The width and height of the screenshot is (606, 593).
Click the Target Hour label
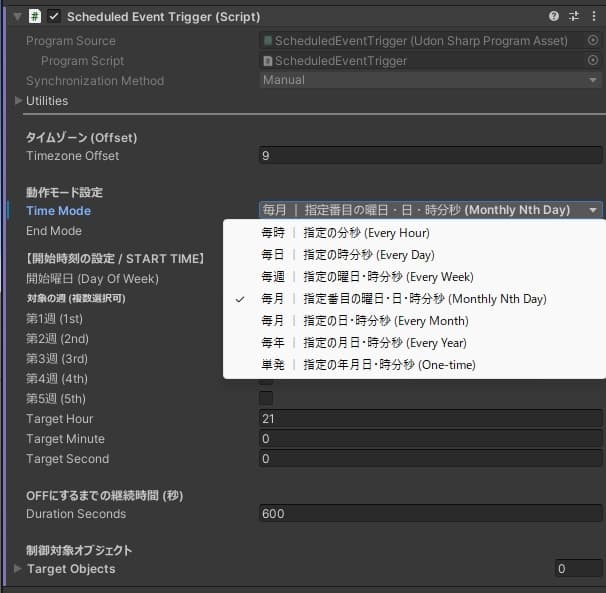pos(60,419)
